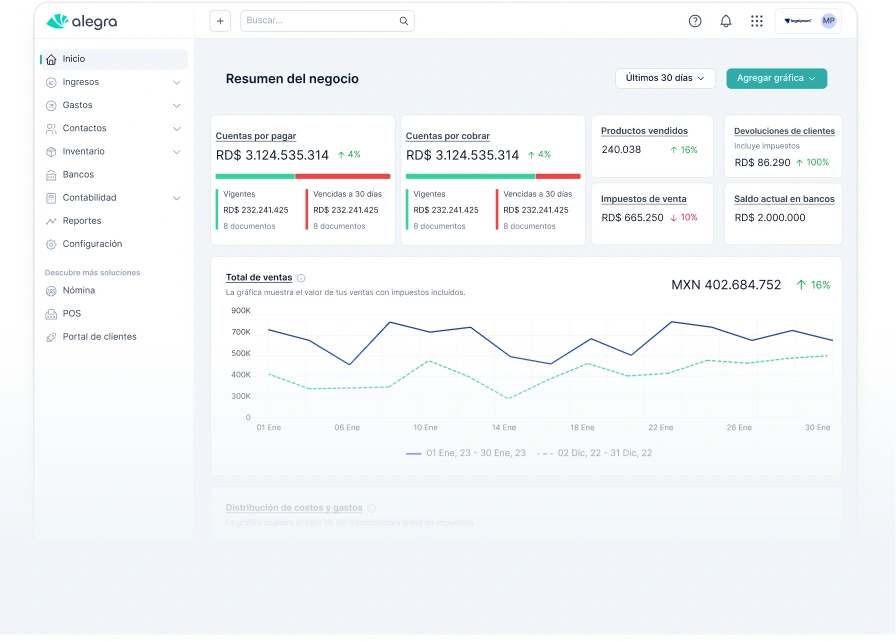Click the Buscar search field
This screenshot has height=642, width=896.
pyautogui.click(x=320, y=21)
